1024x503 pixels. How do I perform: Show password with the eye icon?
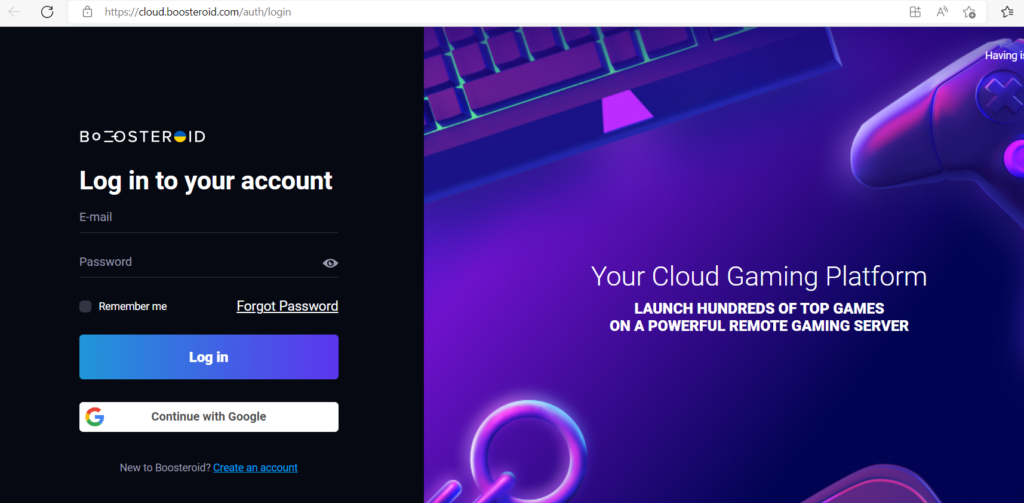(x=330, y=263)
